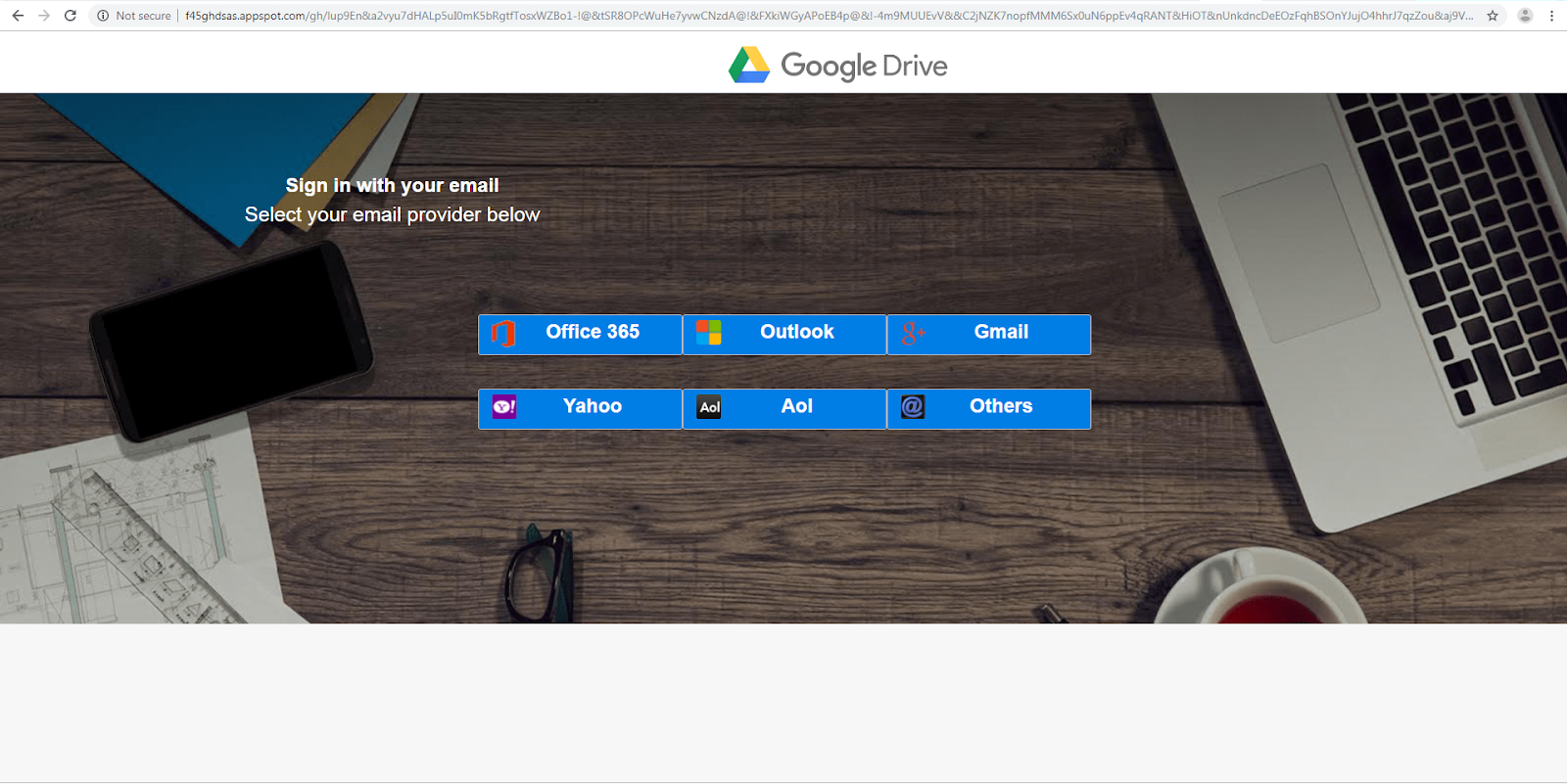Click the Google Drive wordmark text
Image resolution: width=1567 pixels, height=784 pixels.
[x=864, y=67]
